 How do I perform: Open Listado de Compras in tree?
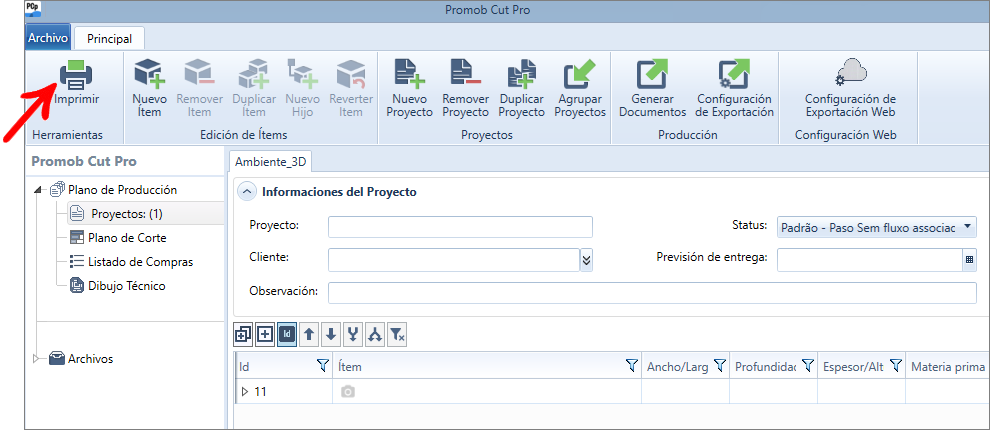click(x=140, y=262)
